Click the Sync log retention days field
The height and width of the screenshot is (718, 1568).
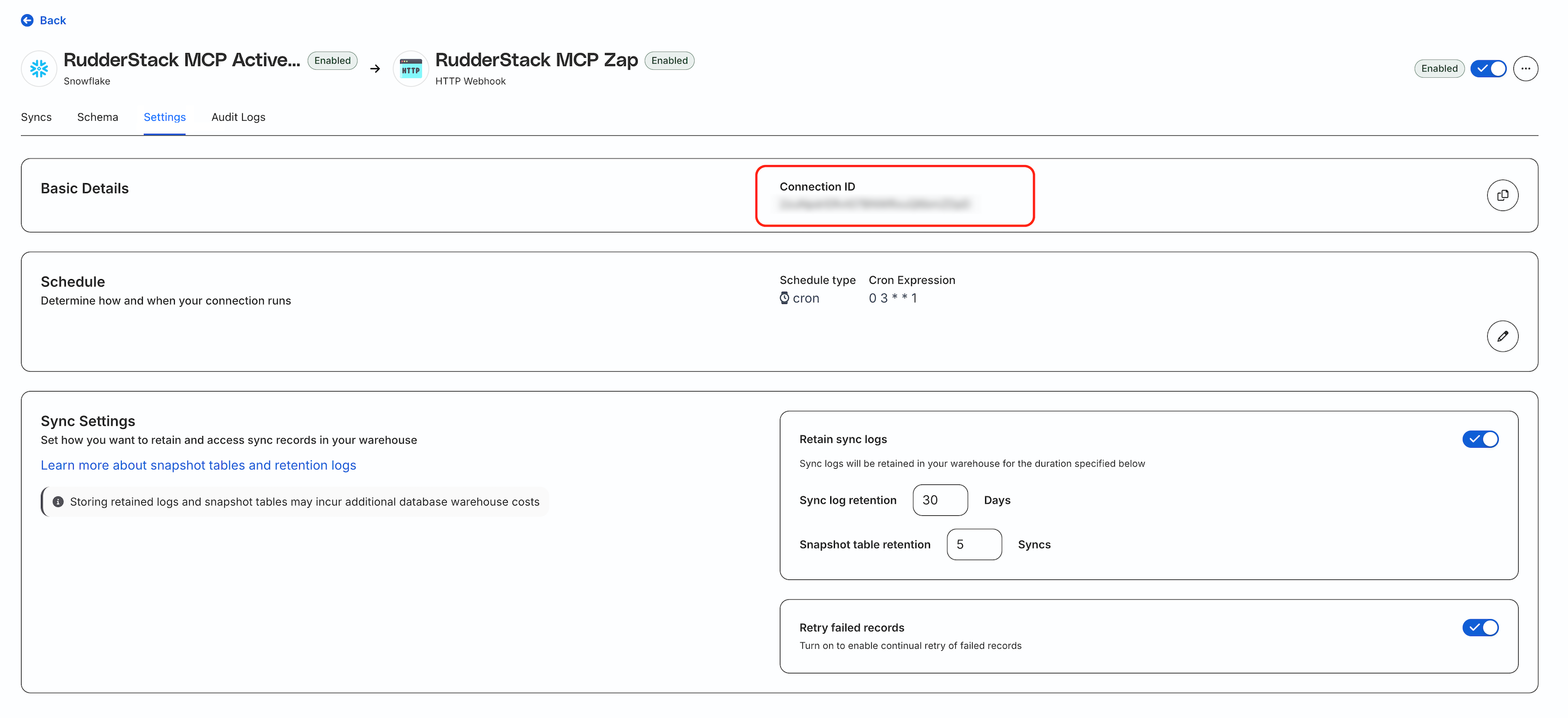click(939, 500)
